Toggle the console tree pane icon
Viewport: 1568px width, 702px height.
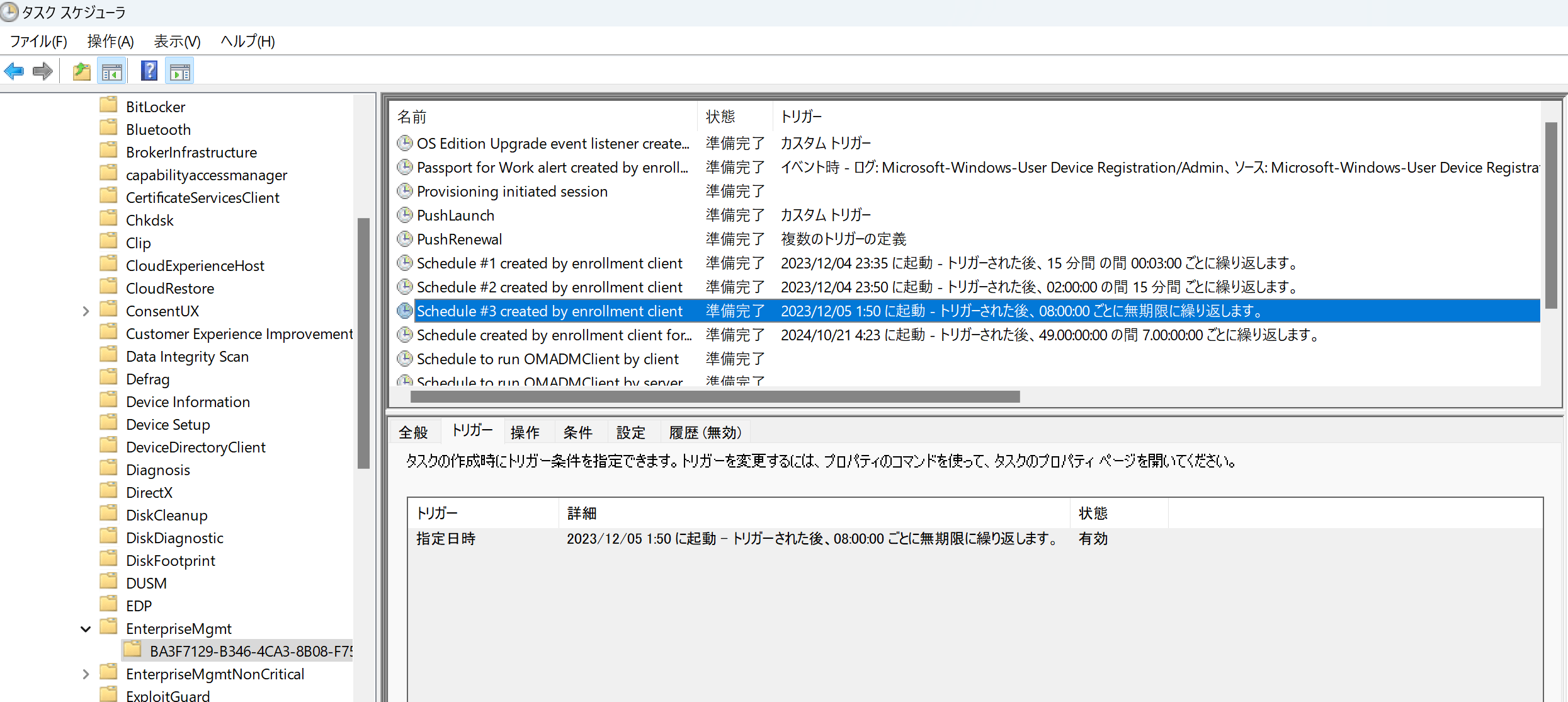tap(112, 71)
